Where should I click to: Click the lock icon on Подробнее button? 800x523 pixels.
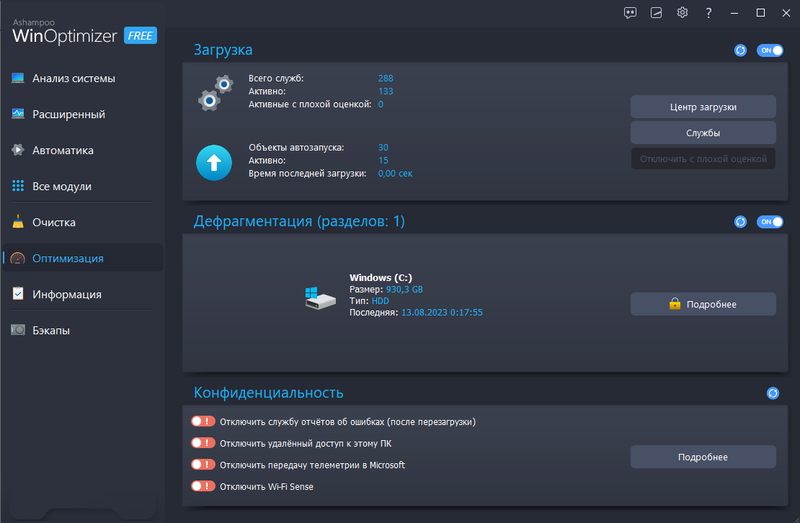[674, 304]
